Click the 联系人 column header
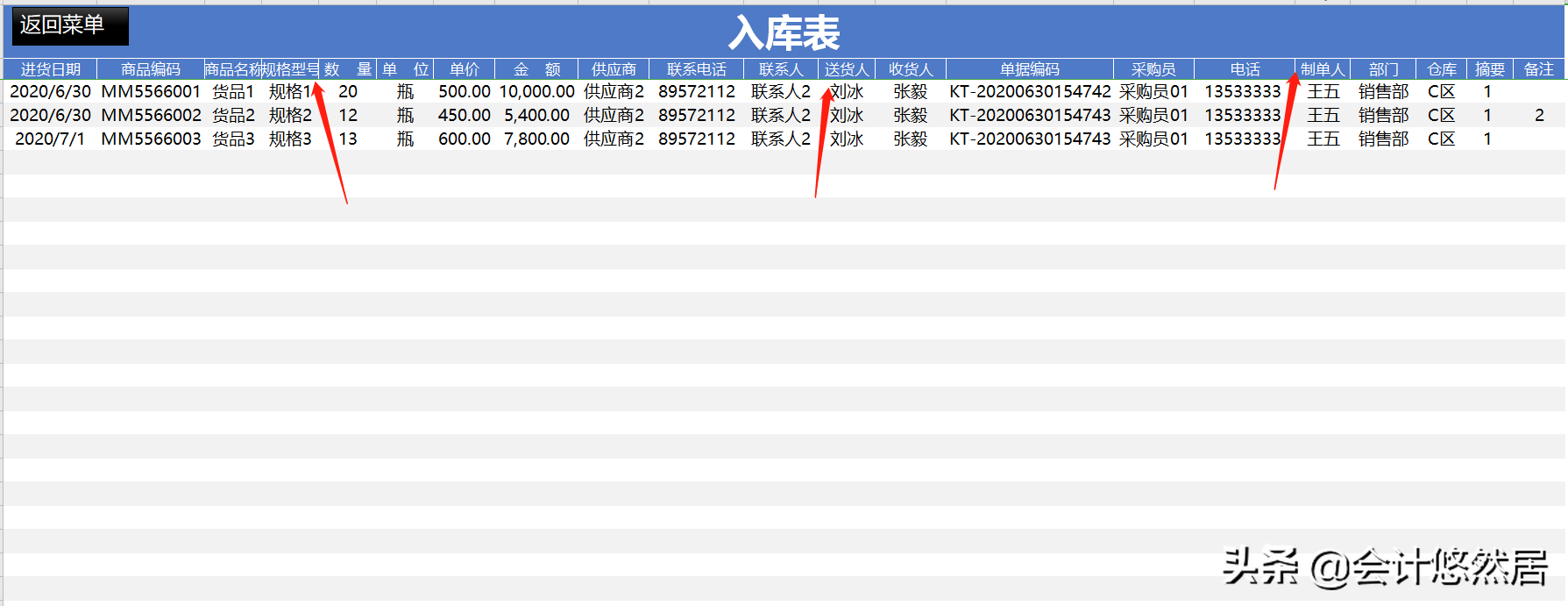The image size is (1568, 606). [x=781, y=69]
